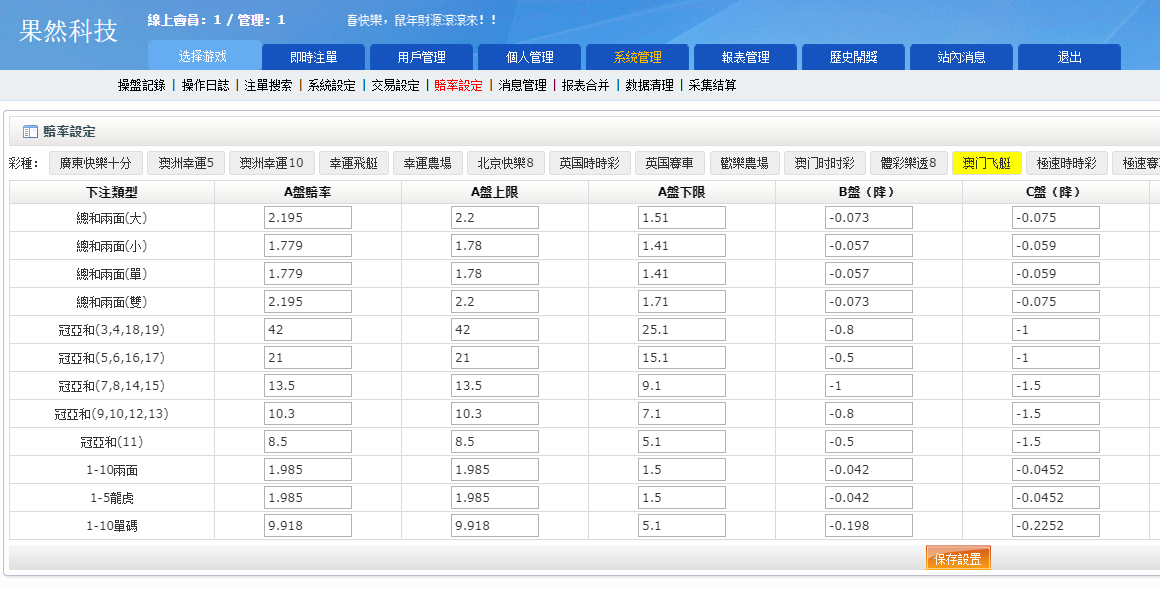Click 退出 to log out
Image resolution: width=1160 pixels, height=589 pixels.
(1069, 56)
